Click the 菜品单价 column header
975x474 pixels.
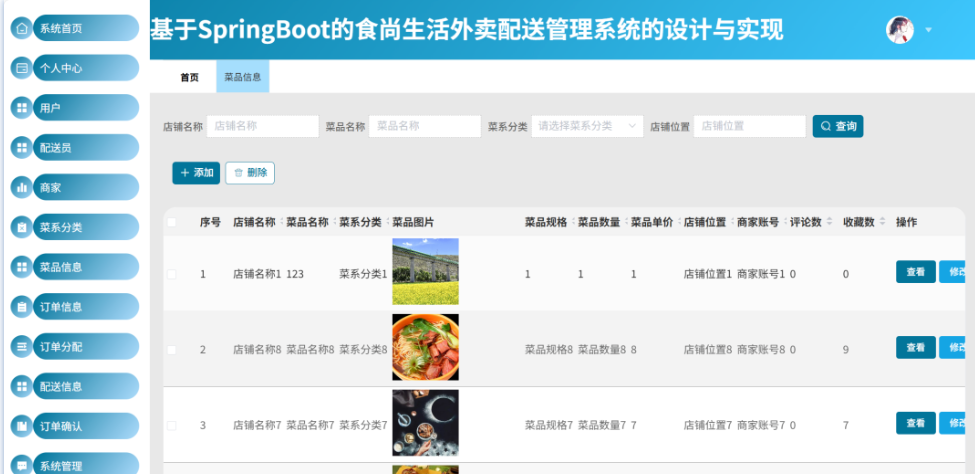[652, 222]
